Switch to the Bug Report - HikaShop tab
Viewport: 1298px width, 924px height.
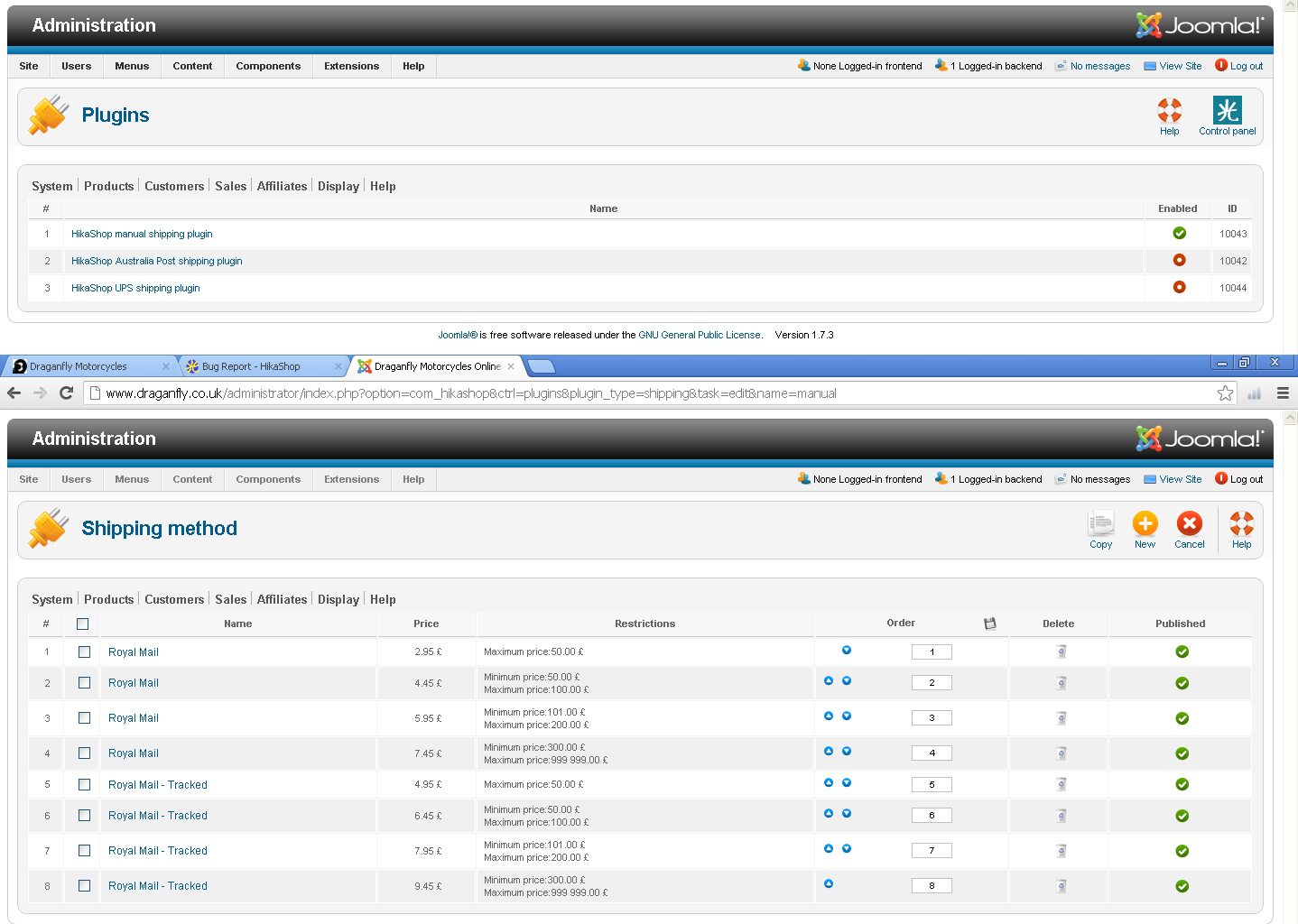click(x=251, y=366)
